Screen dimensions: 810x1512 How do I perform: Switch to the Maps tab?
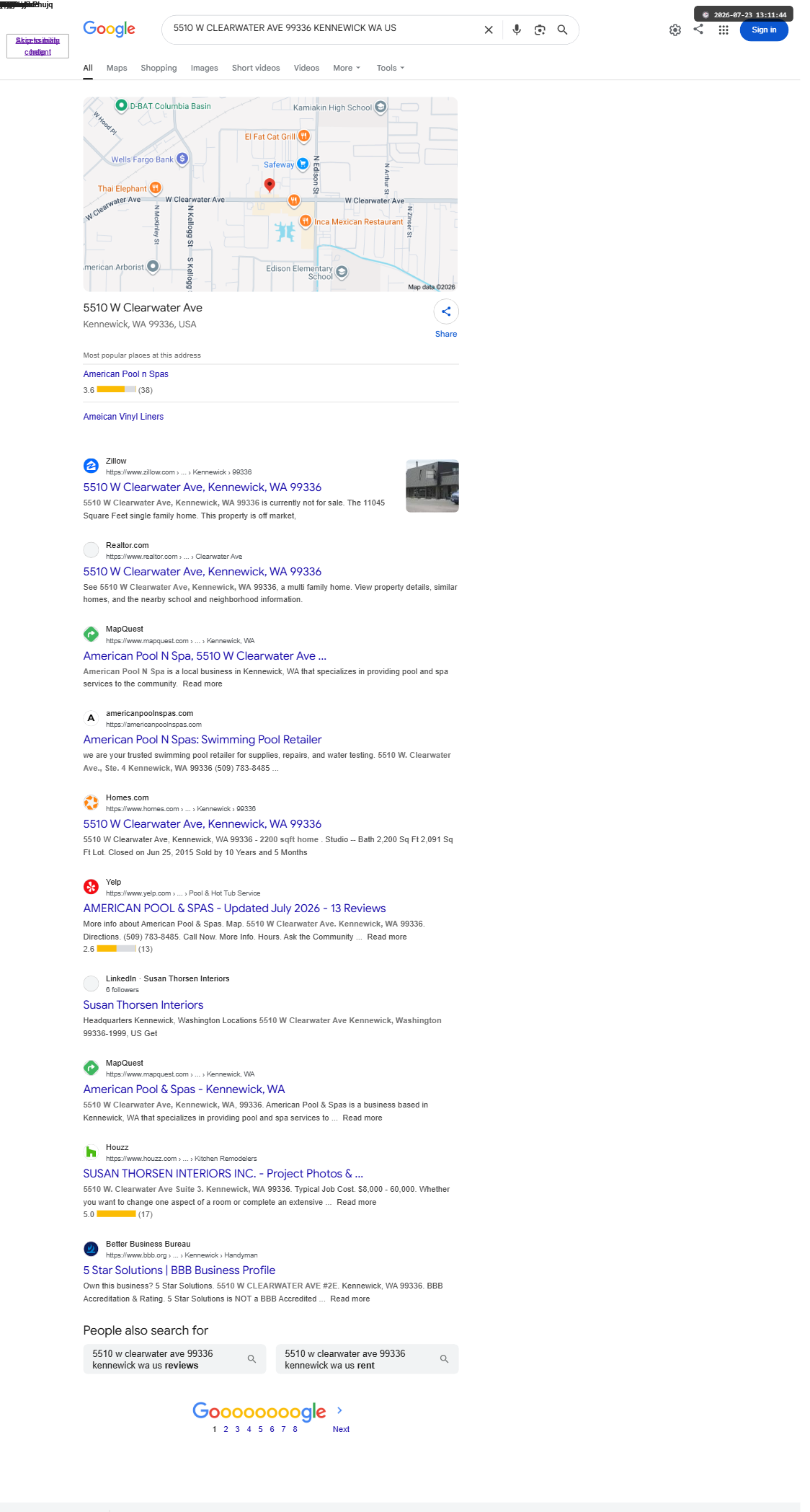(117, 68)
